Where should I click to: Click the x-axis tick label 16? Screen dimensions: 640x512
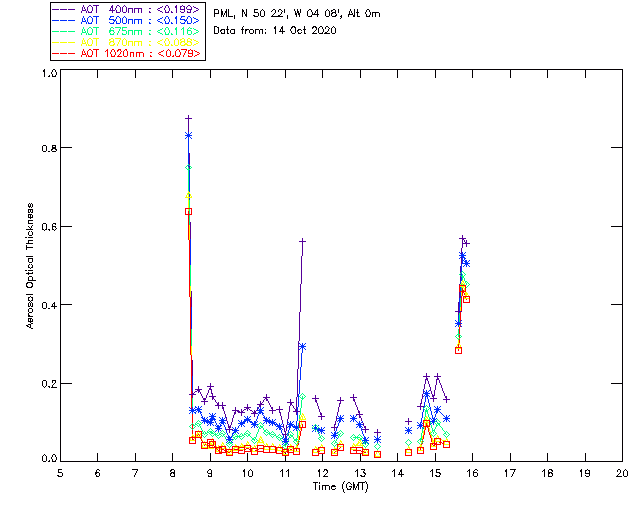pyautogui.click(x=472, y=473)
